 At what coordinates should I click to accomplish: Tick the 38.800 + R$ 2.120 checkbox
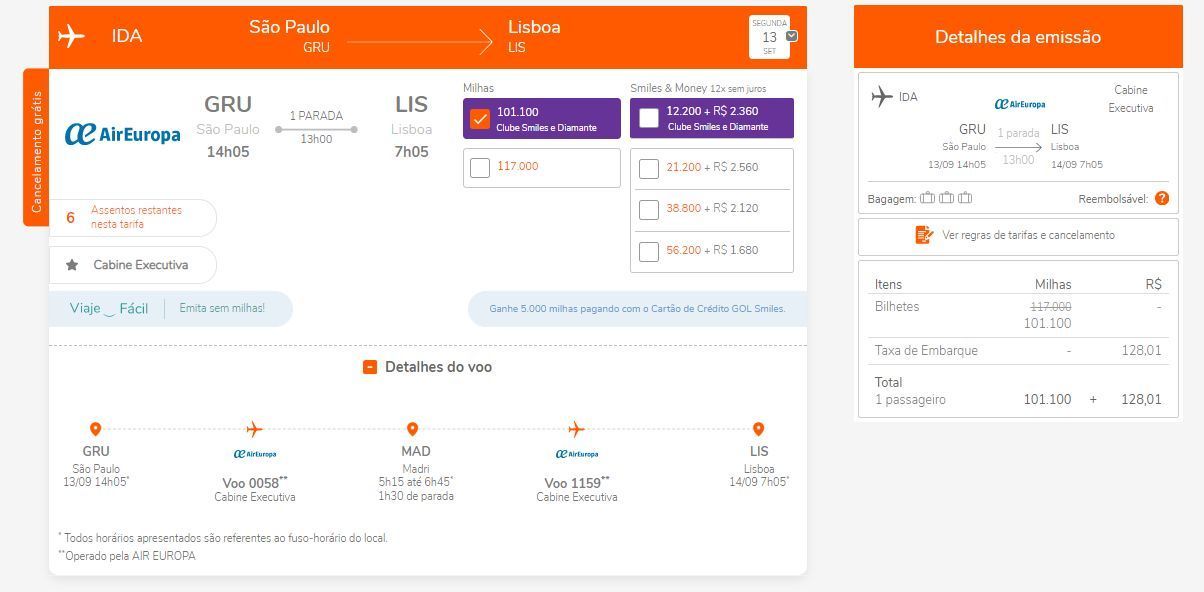pos(649,209)
